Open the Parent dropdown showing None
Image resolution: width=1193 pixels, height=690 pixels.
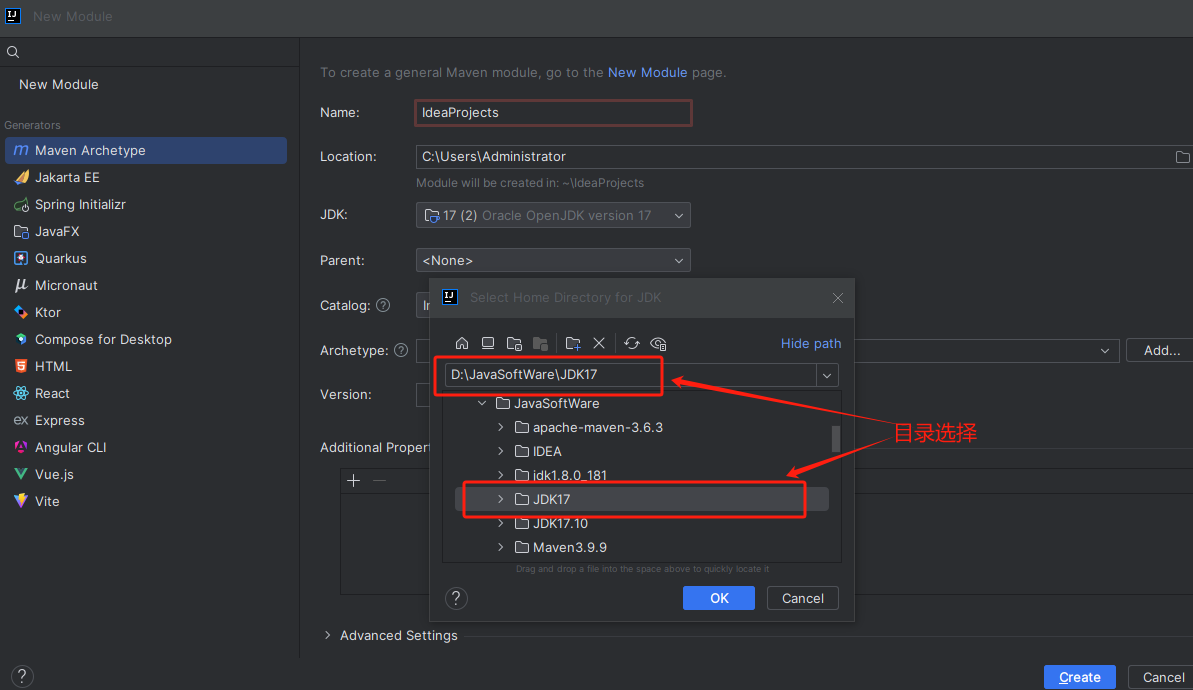553,260
